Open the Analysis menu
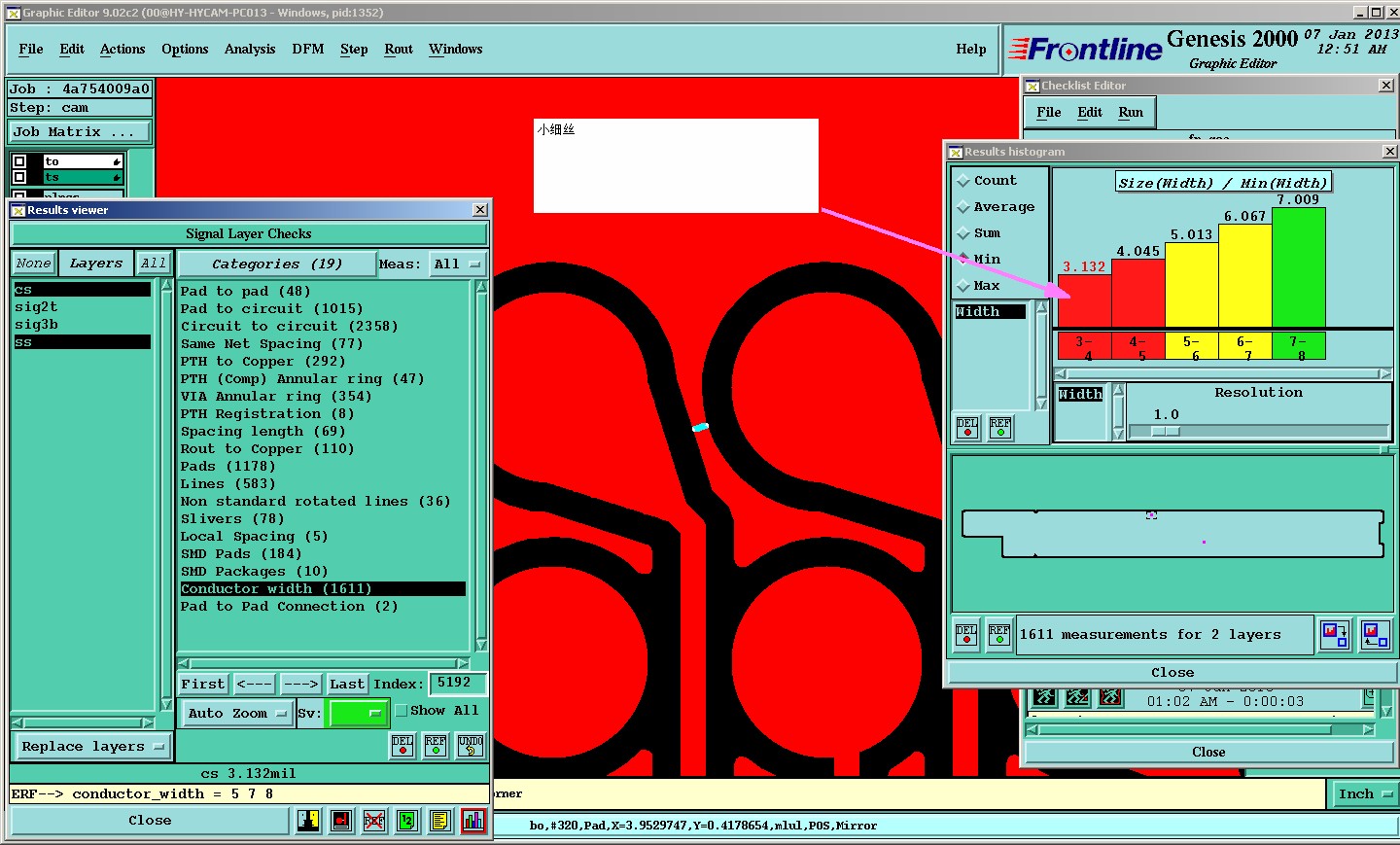 [250, 50]
